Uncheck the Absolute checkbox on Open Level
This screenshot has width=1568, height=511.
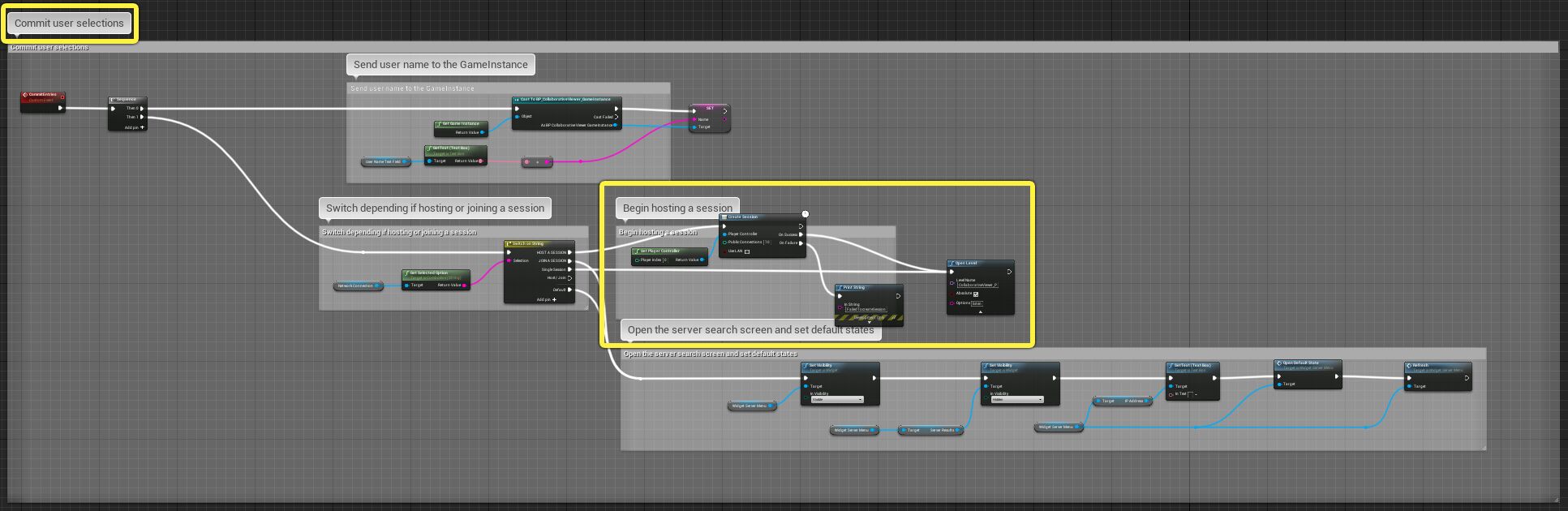click(x=976, y=294)
